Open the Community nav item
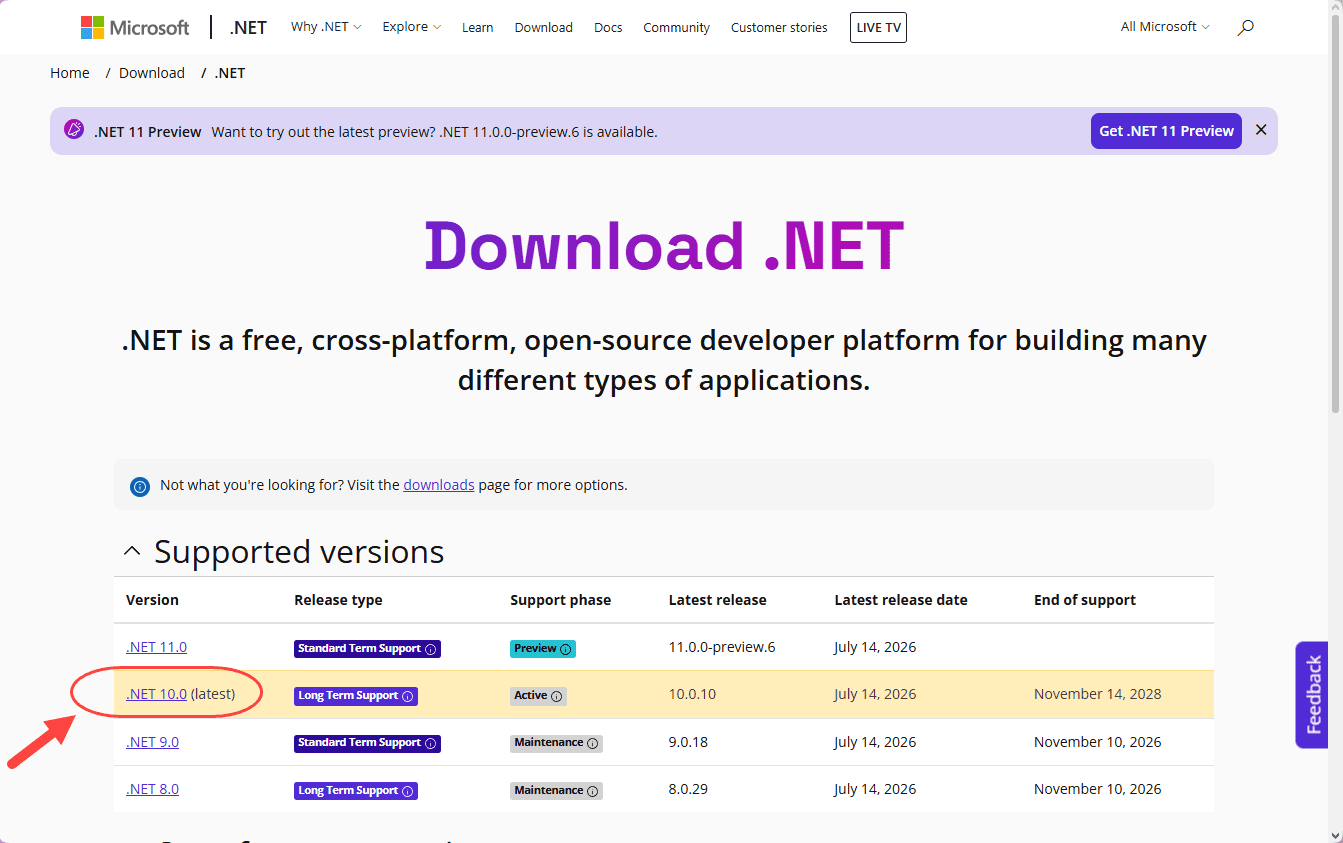Viewport: 1343px width, 843px height. (x=677, y=27)
